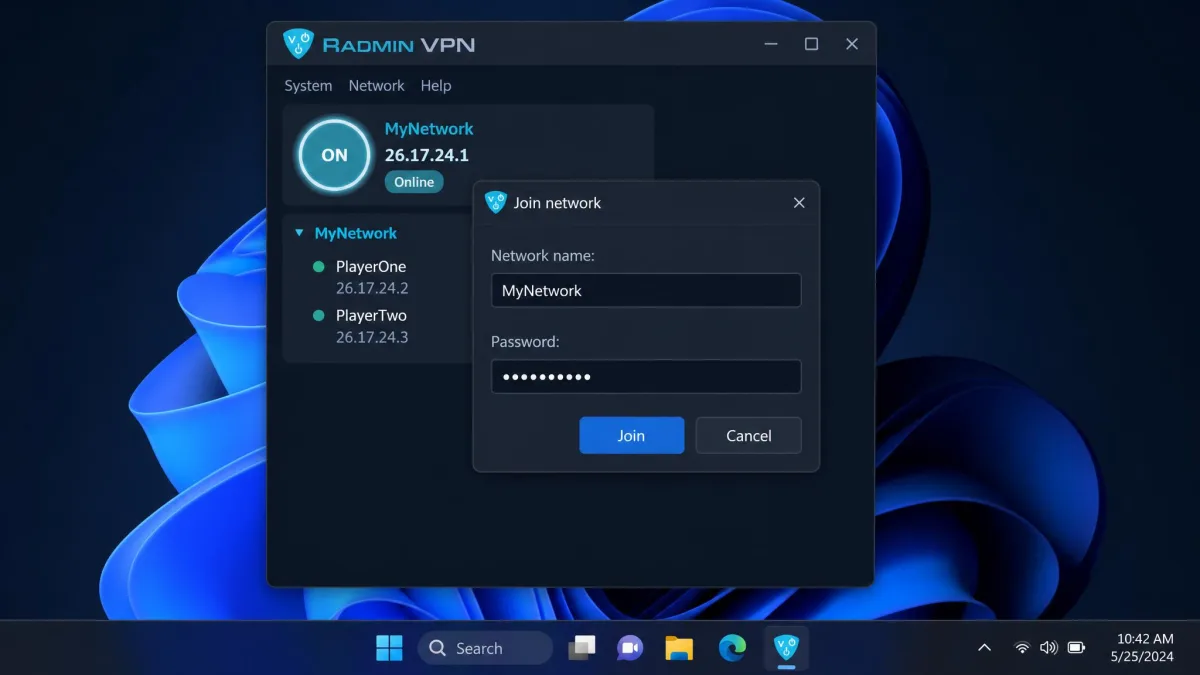Minimize the Radmin VPN window

pyautogui.click(x=772, y=44)
